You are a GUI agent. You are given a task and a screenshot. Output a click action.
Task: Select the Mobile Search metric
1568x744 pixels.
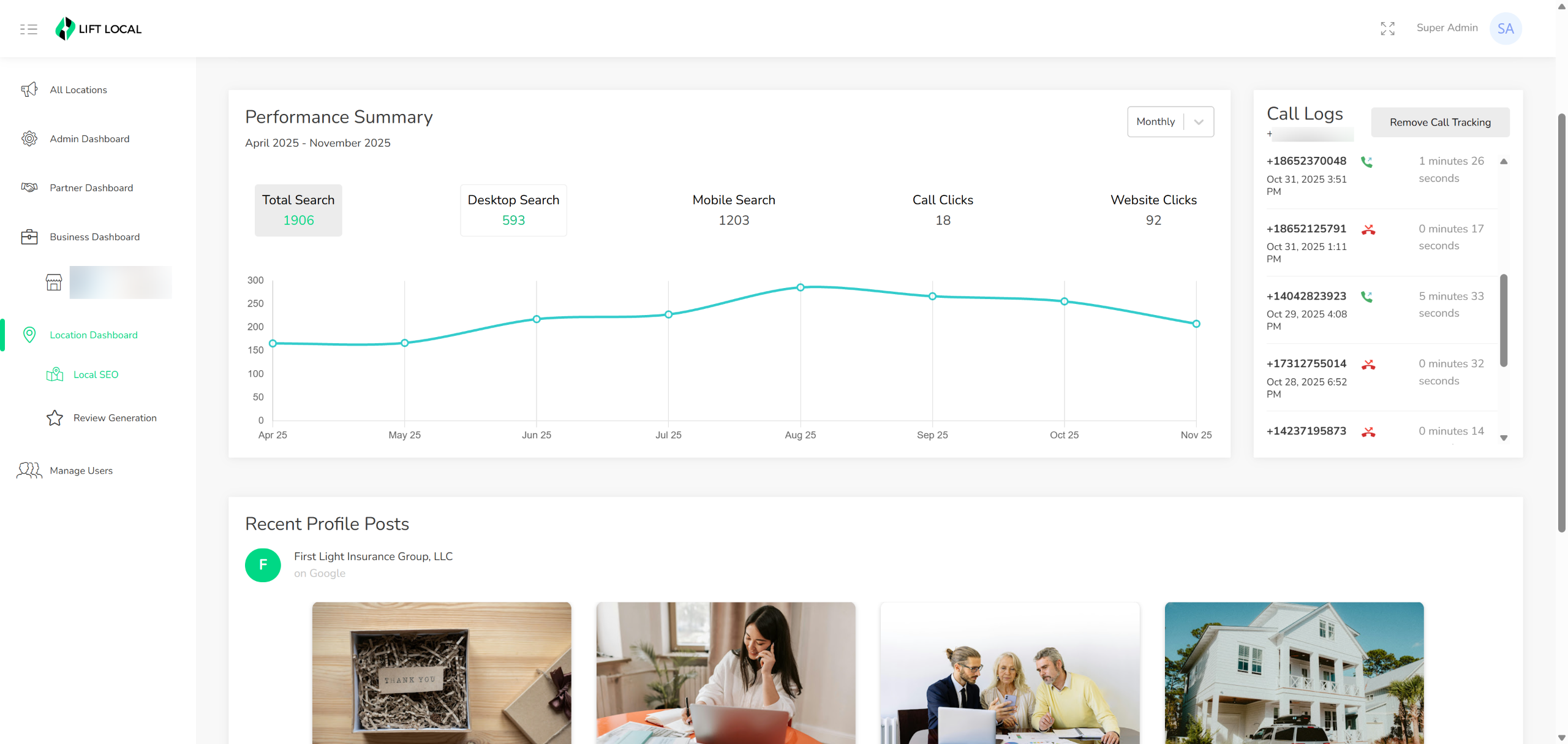click(733, 210)
